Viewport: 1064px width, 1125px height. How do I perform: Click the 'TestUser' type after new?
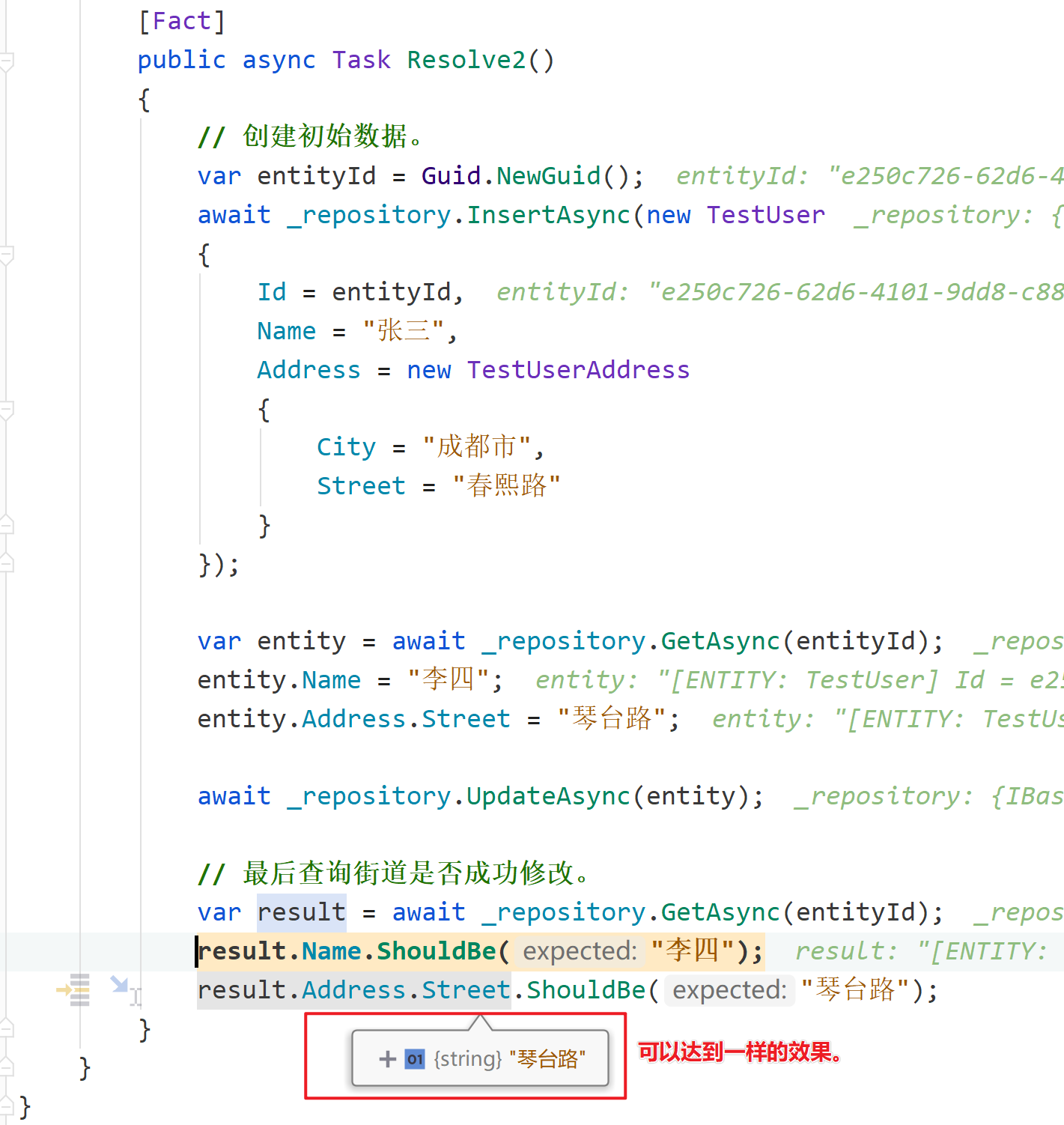click(x=765, y=215)
